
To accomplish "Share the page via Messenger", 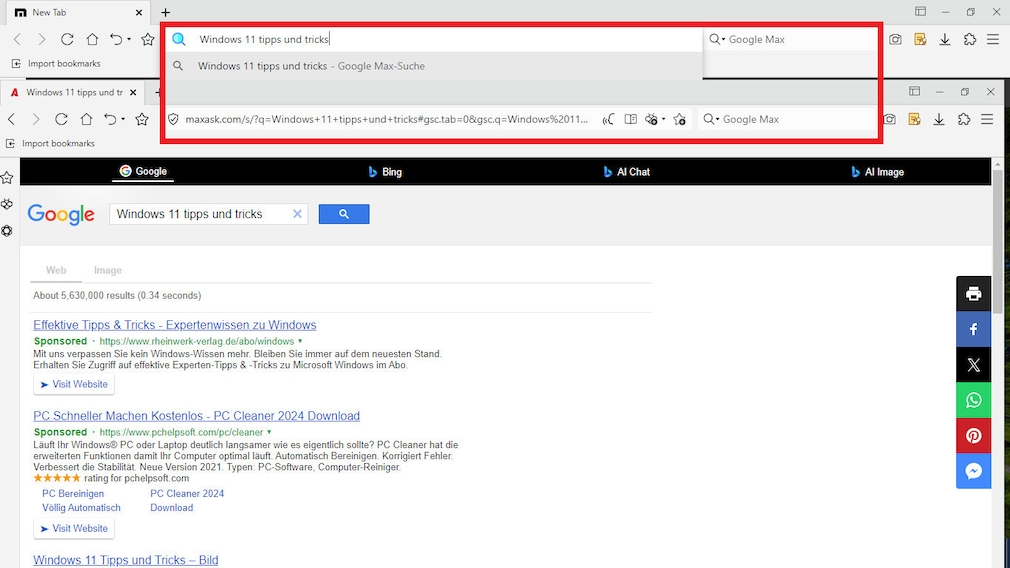I will pyautogui.click(x=973, y=471).
